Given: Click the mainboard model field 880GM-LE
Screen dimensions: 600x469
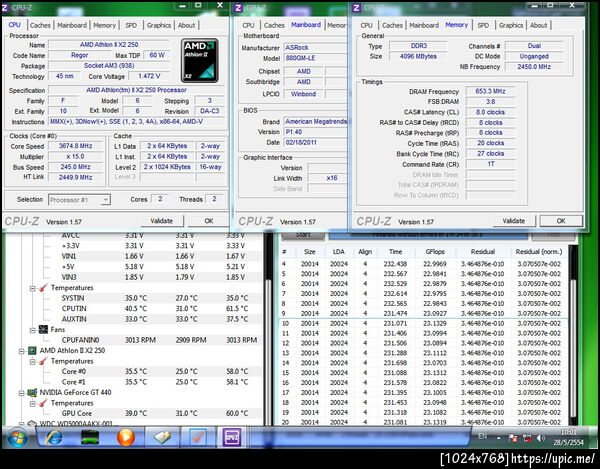Looking at the screenshot, I should tap(315, 58).
